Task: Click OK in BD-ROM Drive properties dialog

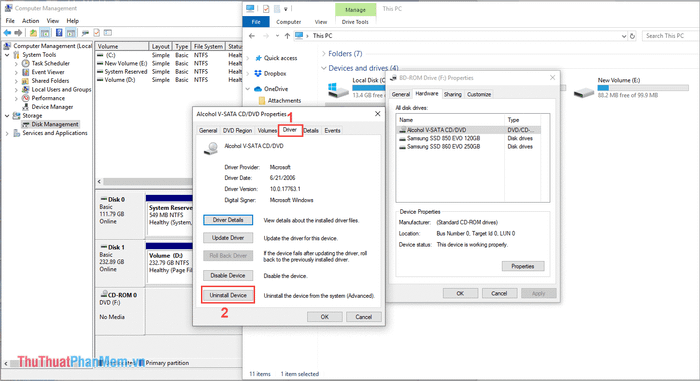Action: tap(460, 293)
